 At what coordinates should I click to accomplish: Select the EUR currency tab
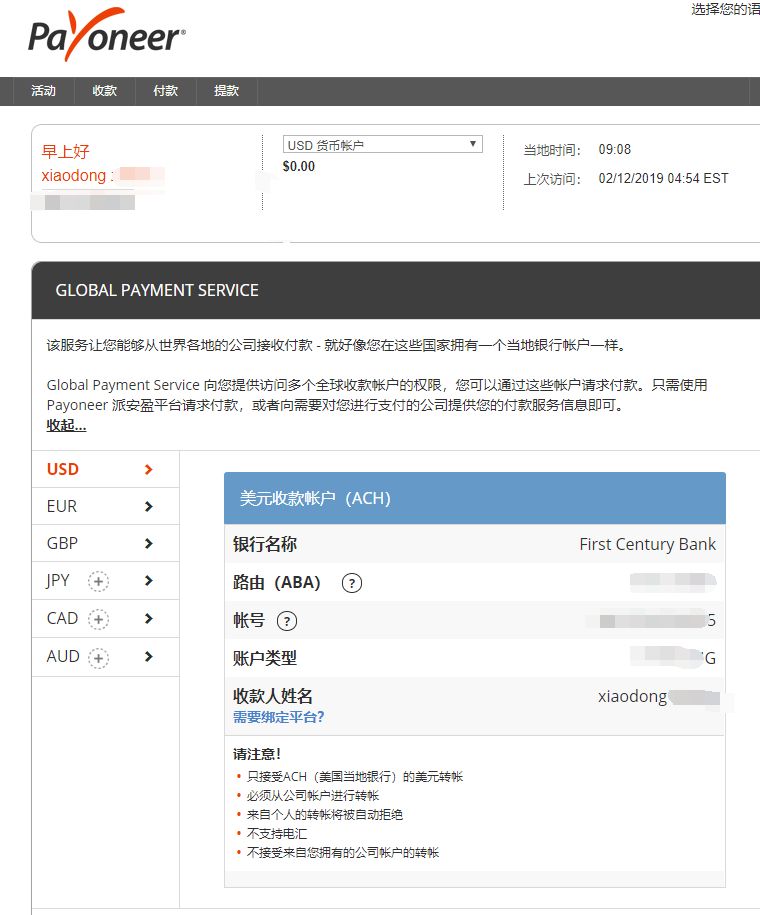click(x=105, y=506)
